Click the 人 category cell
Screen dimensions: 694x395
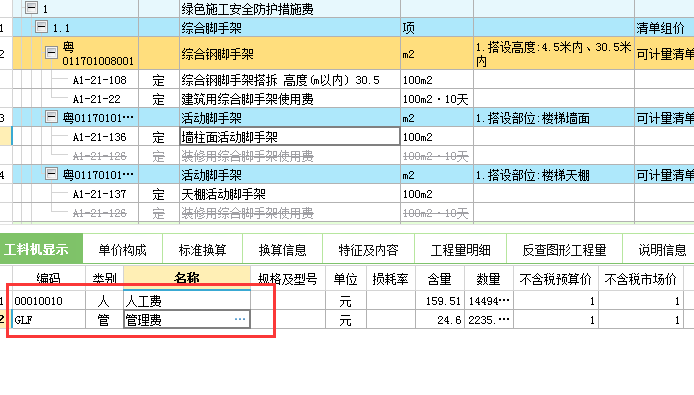tap(104, 301)
